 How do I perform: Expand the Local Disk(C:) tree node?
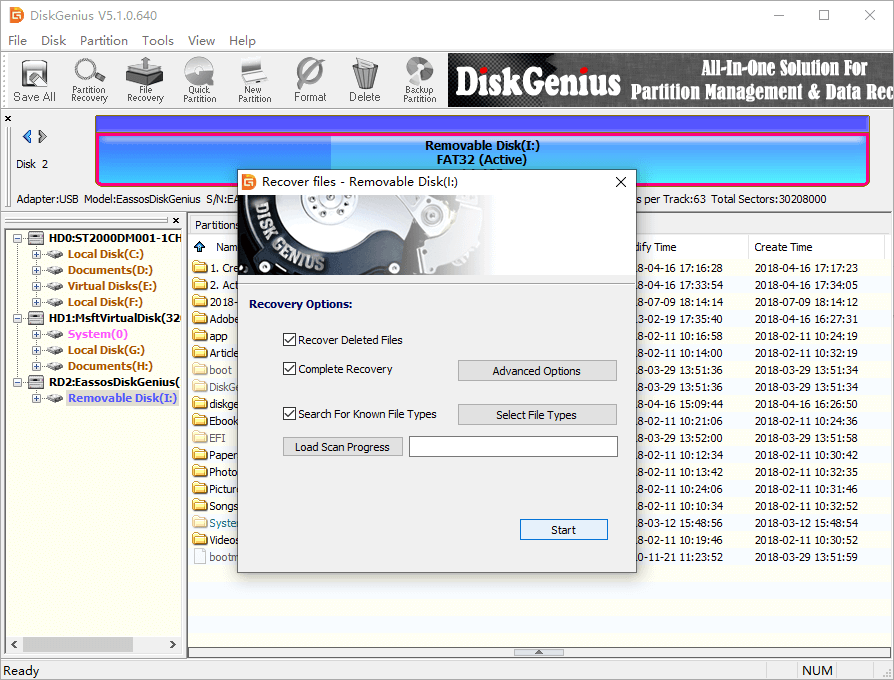(x=36, y=254)
